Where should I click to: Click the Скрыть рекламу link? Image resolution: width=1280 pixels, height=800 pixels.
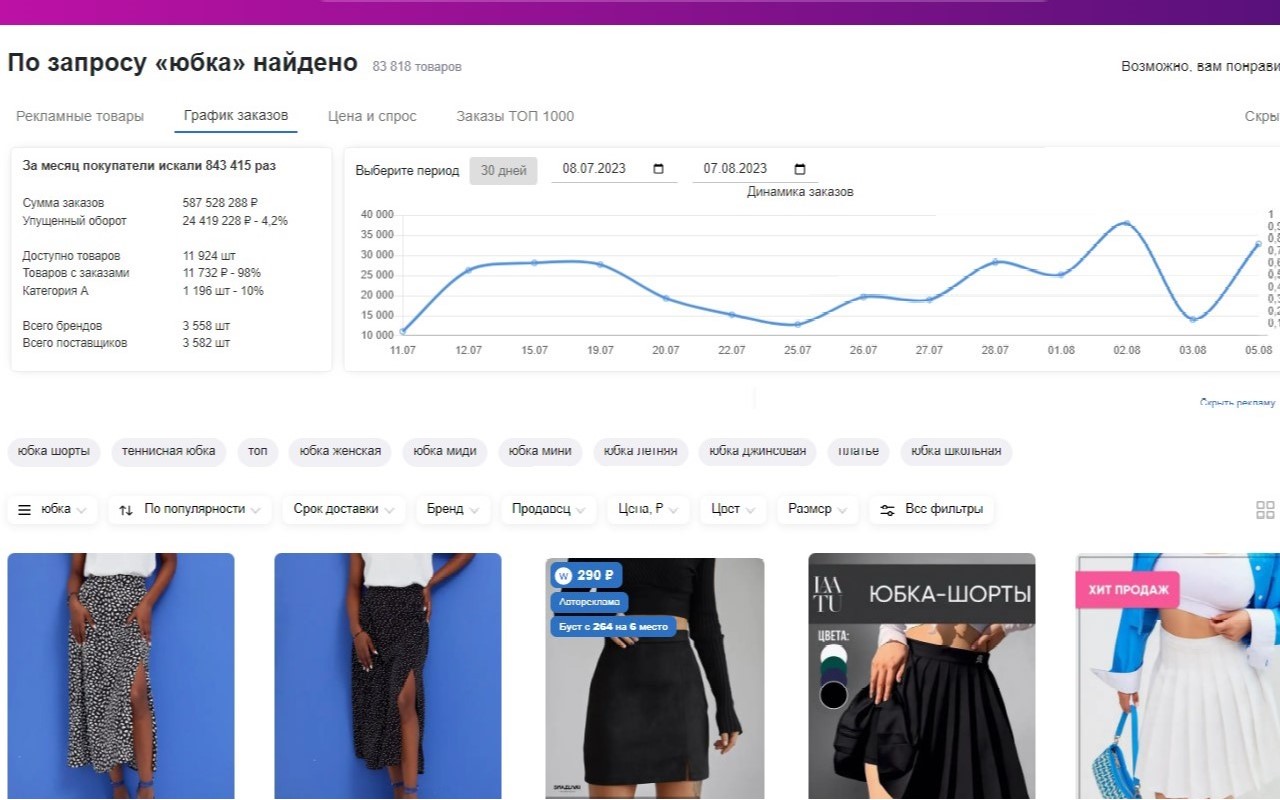1237,402
